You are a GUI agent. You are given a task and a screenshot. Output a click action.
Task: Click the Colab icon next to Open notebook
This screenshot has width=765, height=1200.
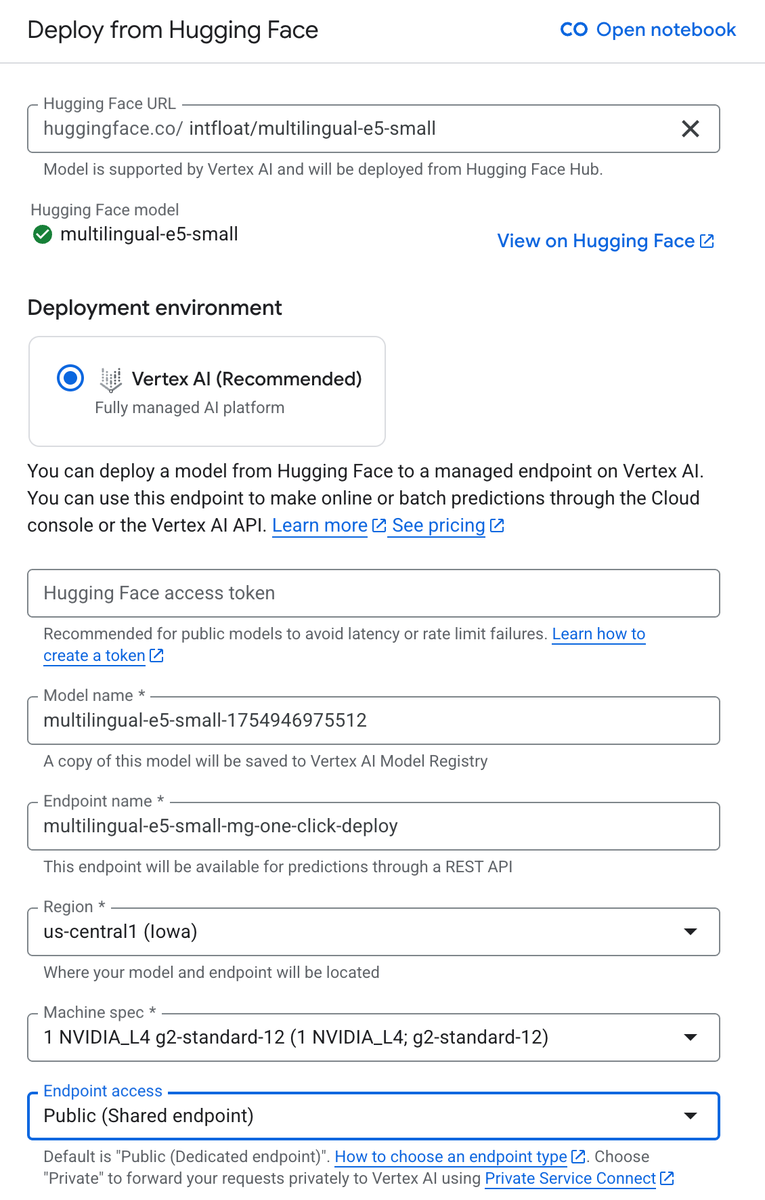(573, 30)
